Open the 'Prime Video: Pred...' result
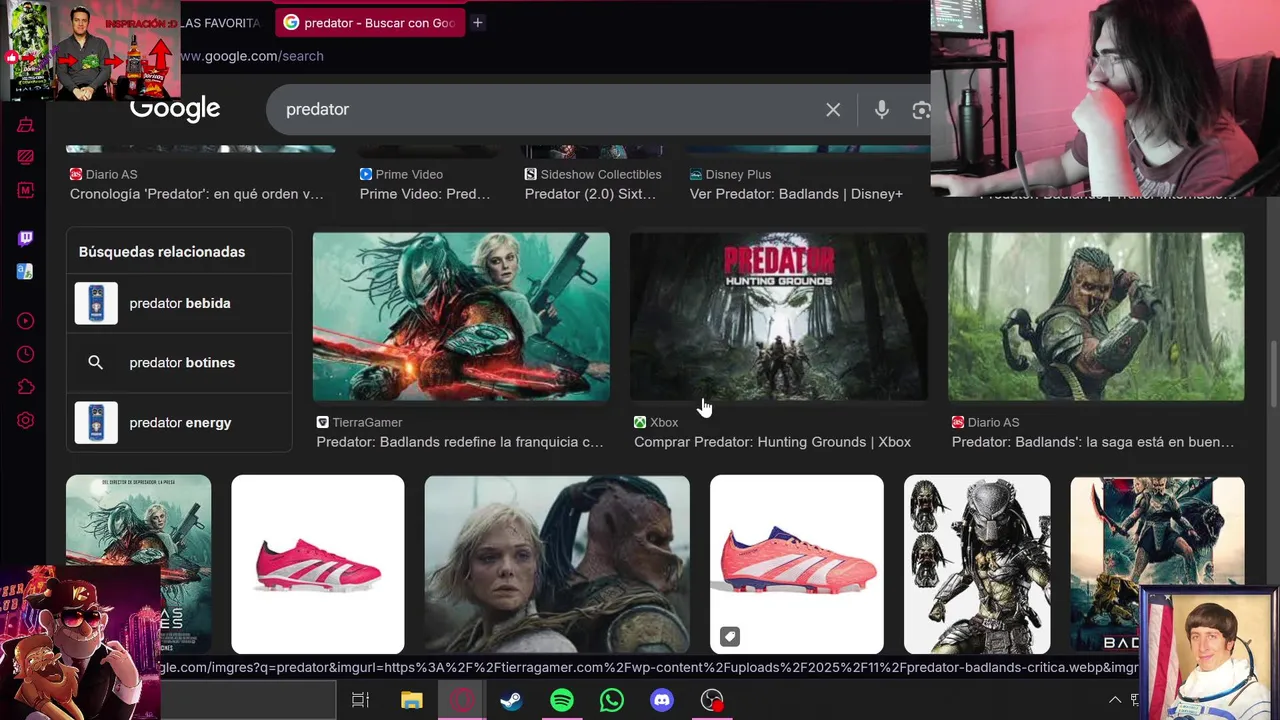Viewport: 1280px width, 720px height. [x=425, y=194]
